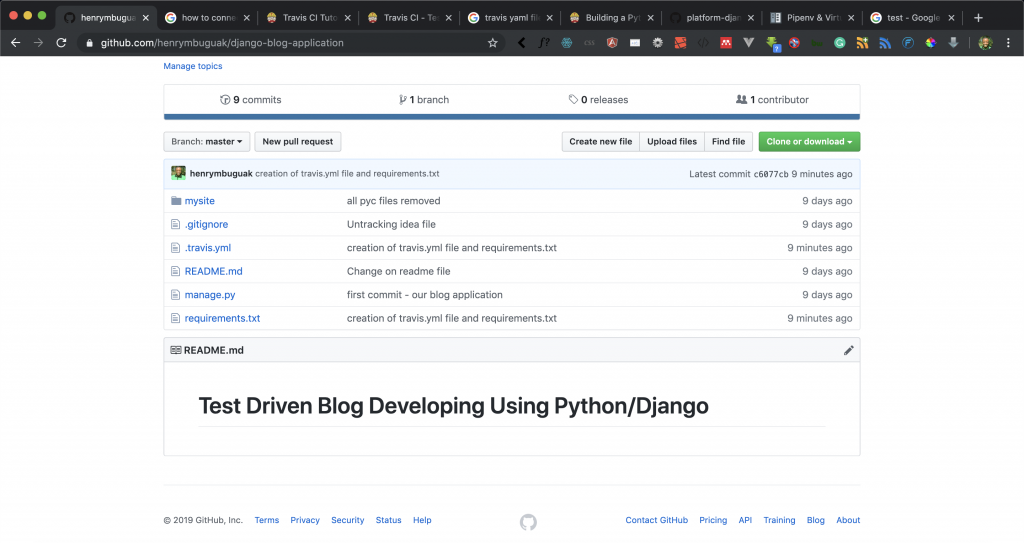Click the Angular shield extension icon
The image size is (1024, 543).
coord(612,42)
